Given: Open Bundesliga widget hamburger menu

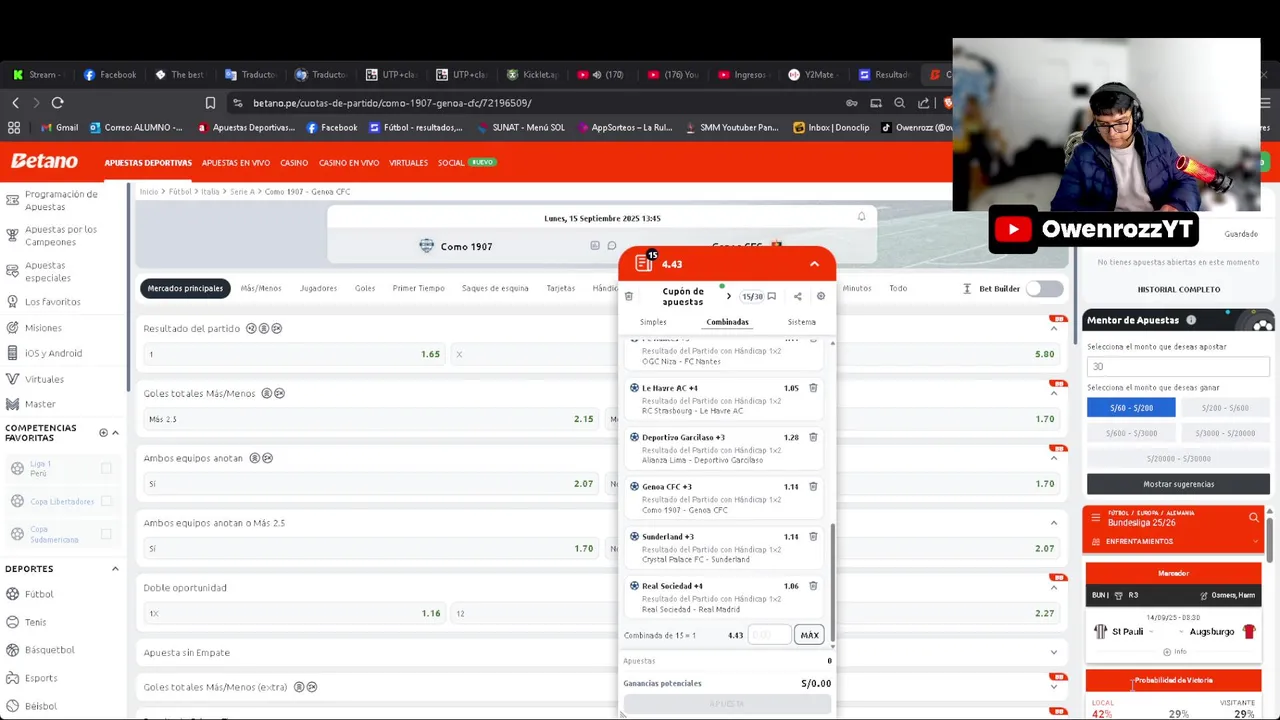Looking at the screenshot, I should coord(1096,518).
